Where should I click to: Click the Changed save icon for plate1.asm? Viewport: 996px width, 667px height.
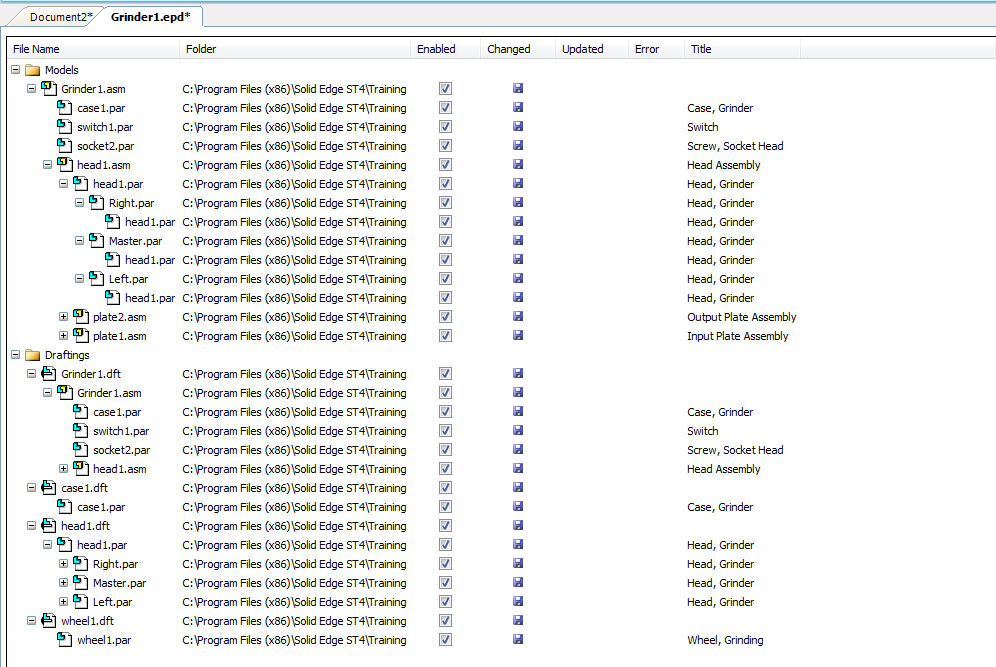(517, 336)
